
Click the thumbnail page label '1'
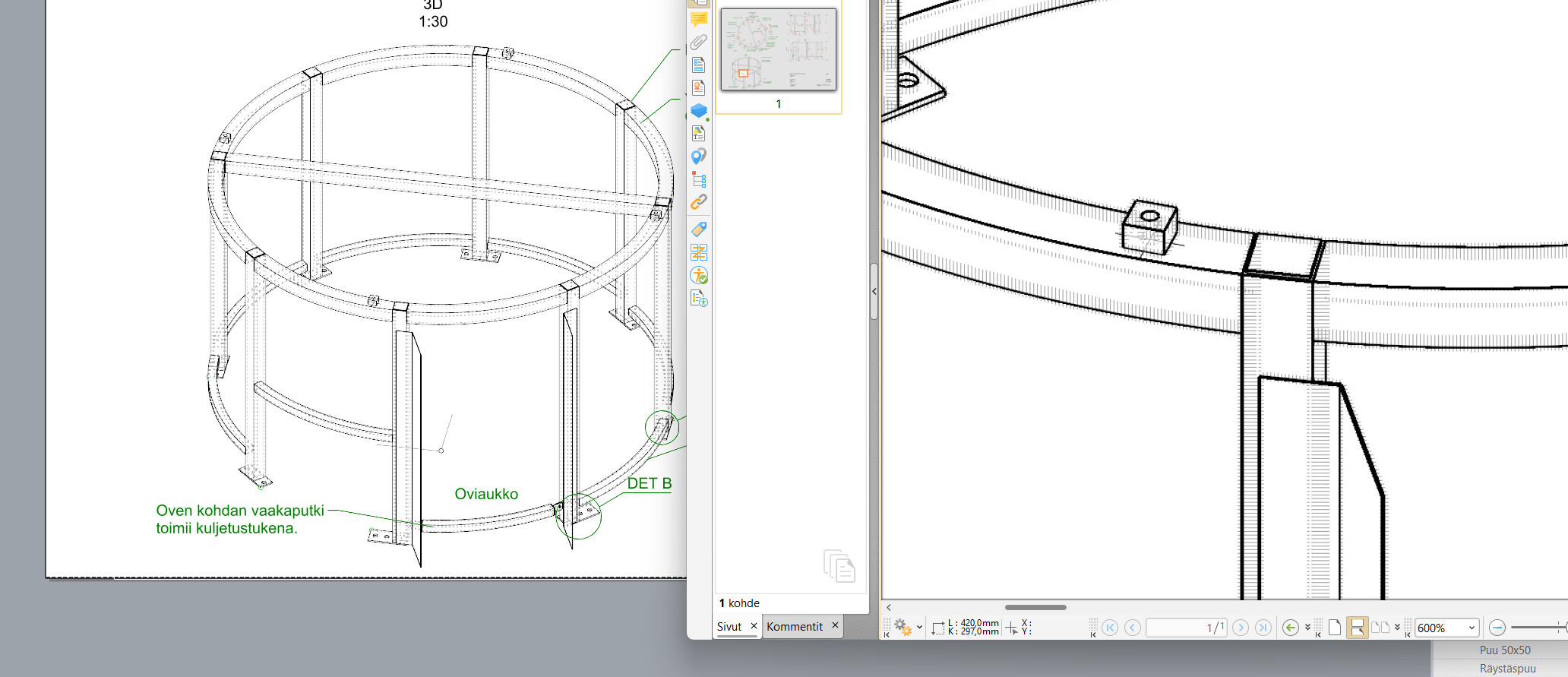(779, 104)
